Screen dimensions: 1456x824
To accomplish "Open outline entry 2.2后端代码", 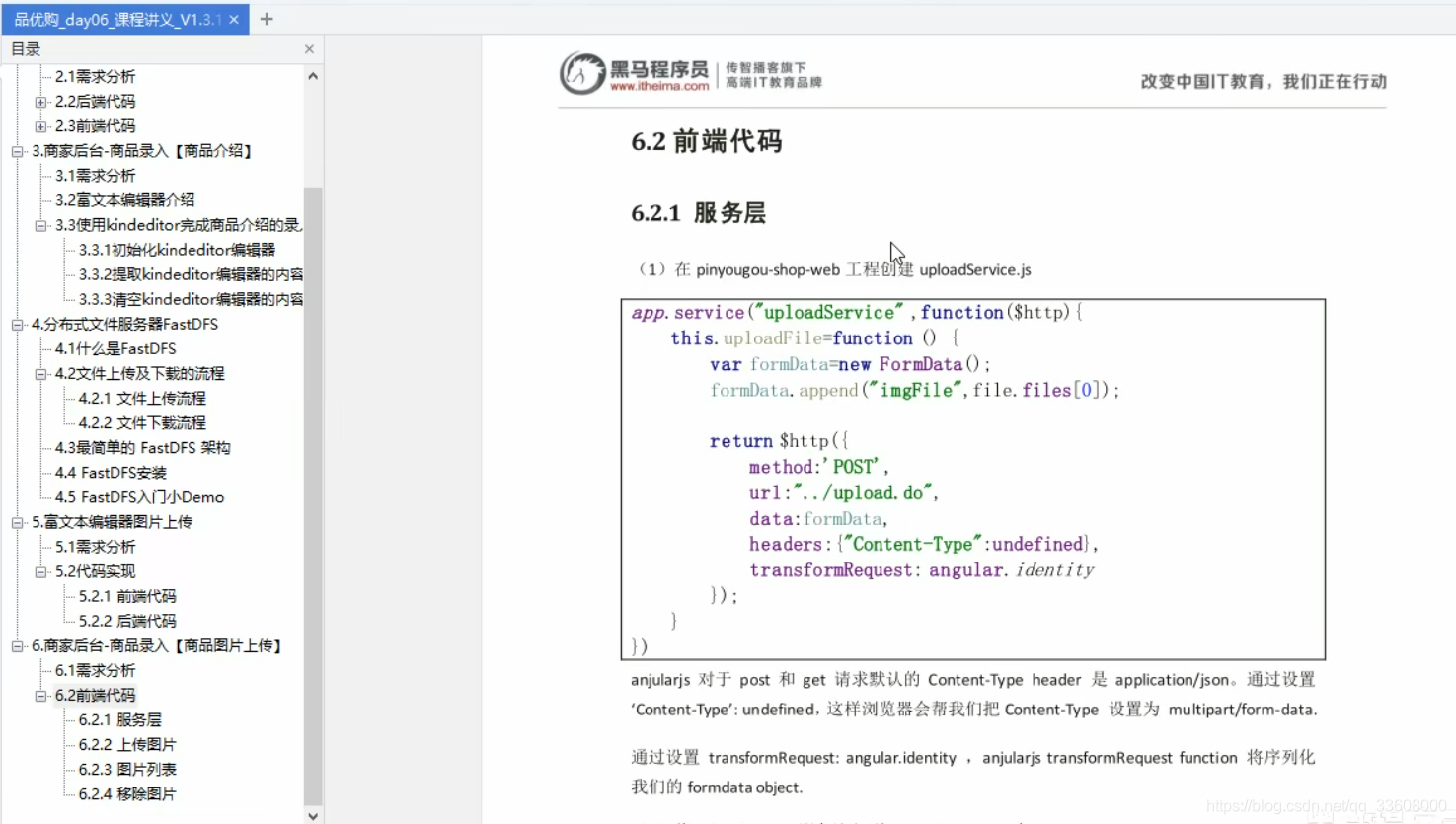I will point(95,101).
